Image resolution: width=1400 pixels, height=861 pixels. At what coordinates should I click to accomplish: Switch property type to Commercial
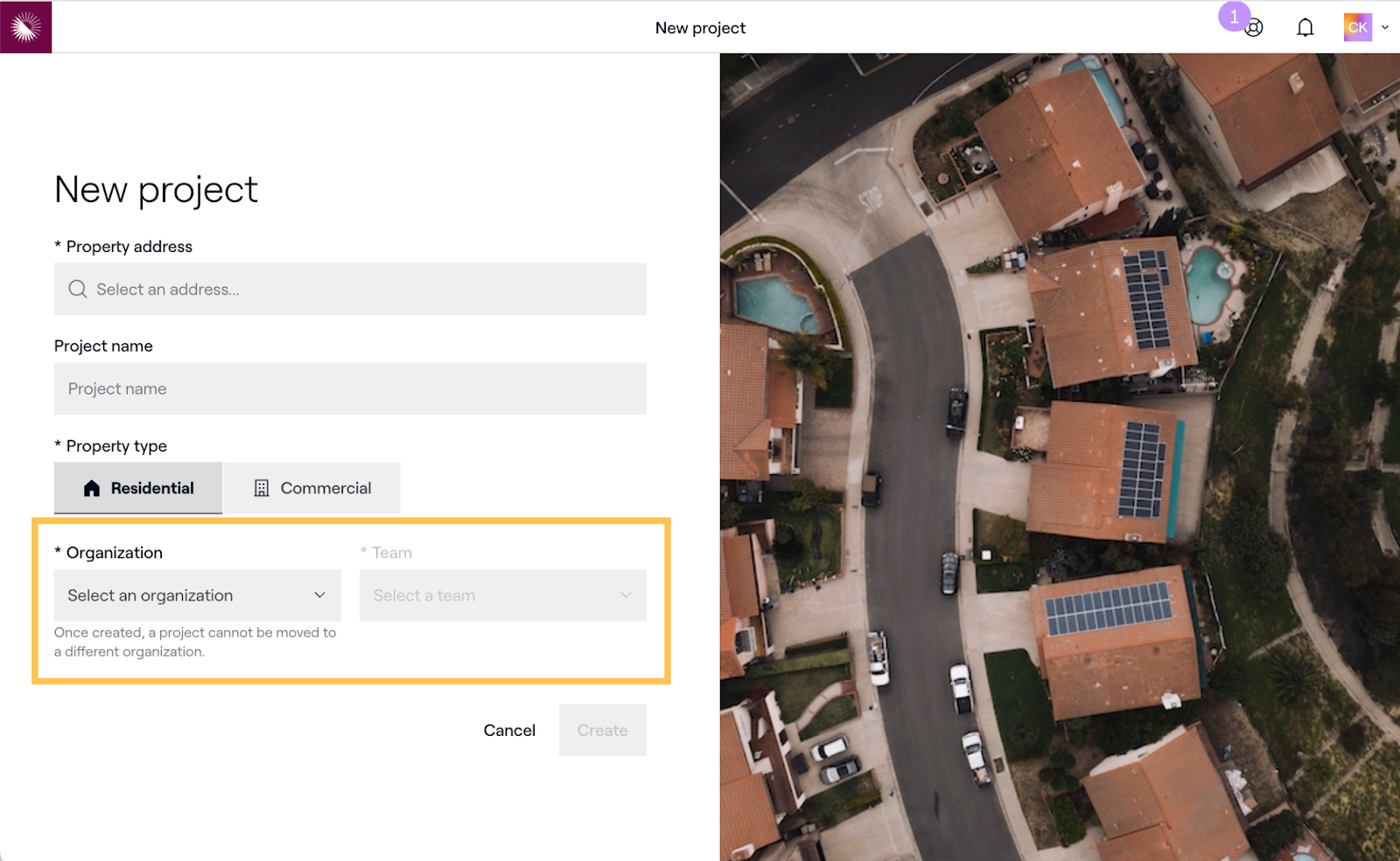312,488
